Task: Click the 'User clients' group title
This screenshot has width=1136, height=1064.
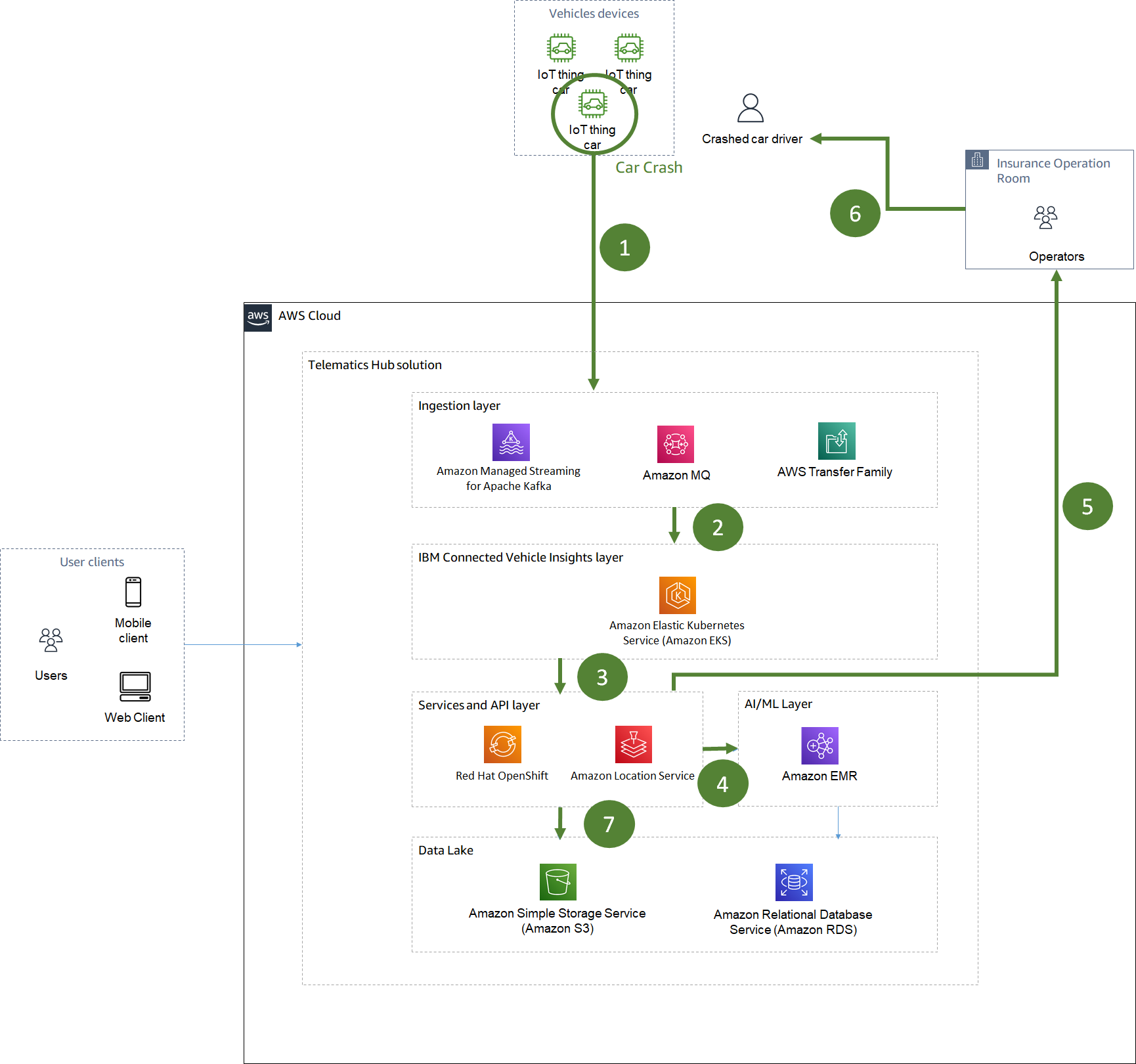Action: [92, 562]
